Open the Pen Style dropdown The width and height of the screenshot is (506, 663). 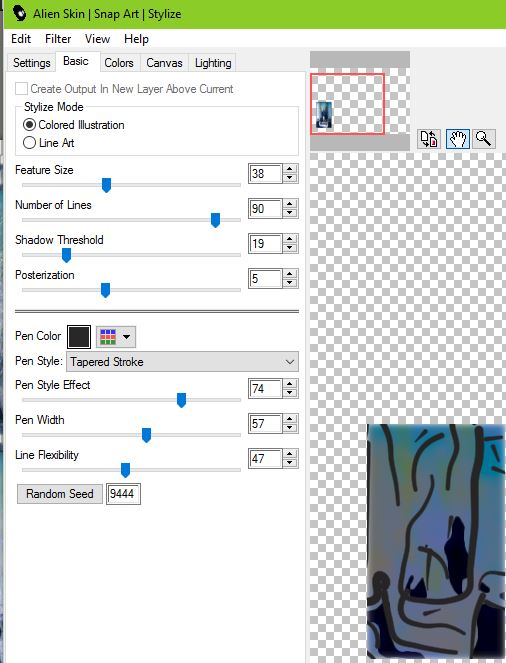click(182, 362)
